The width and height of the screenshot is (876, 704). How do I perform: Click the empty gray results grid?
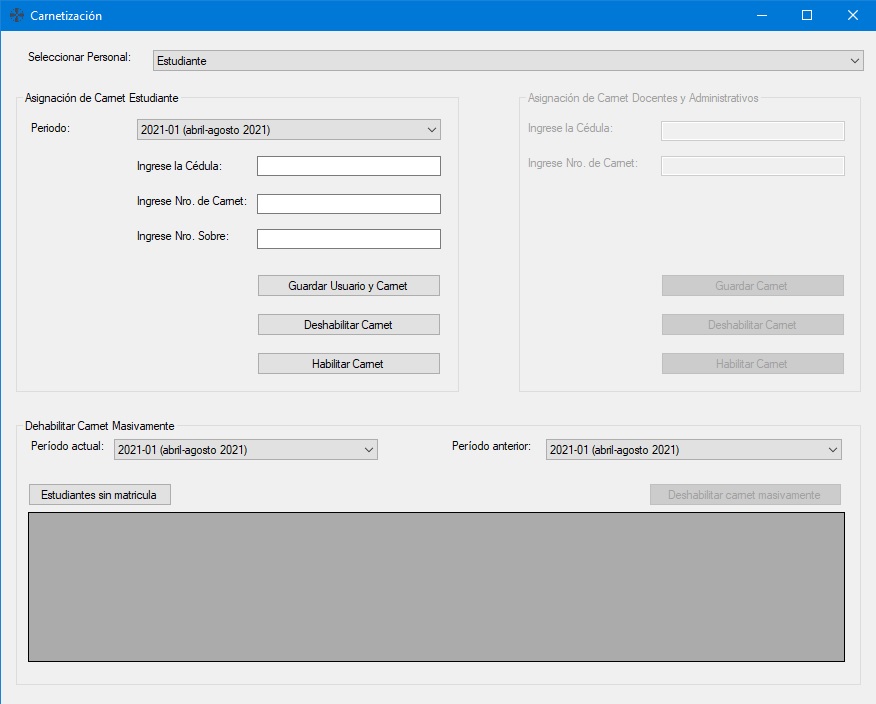tap(436, 587)
